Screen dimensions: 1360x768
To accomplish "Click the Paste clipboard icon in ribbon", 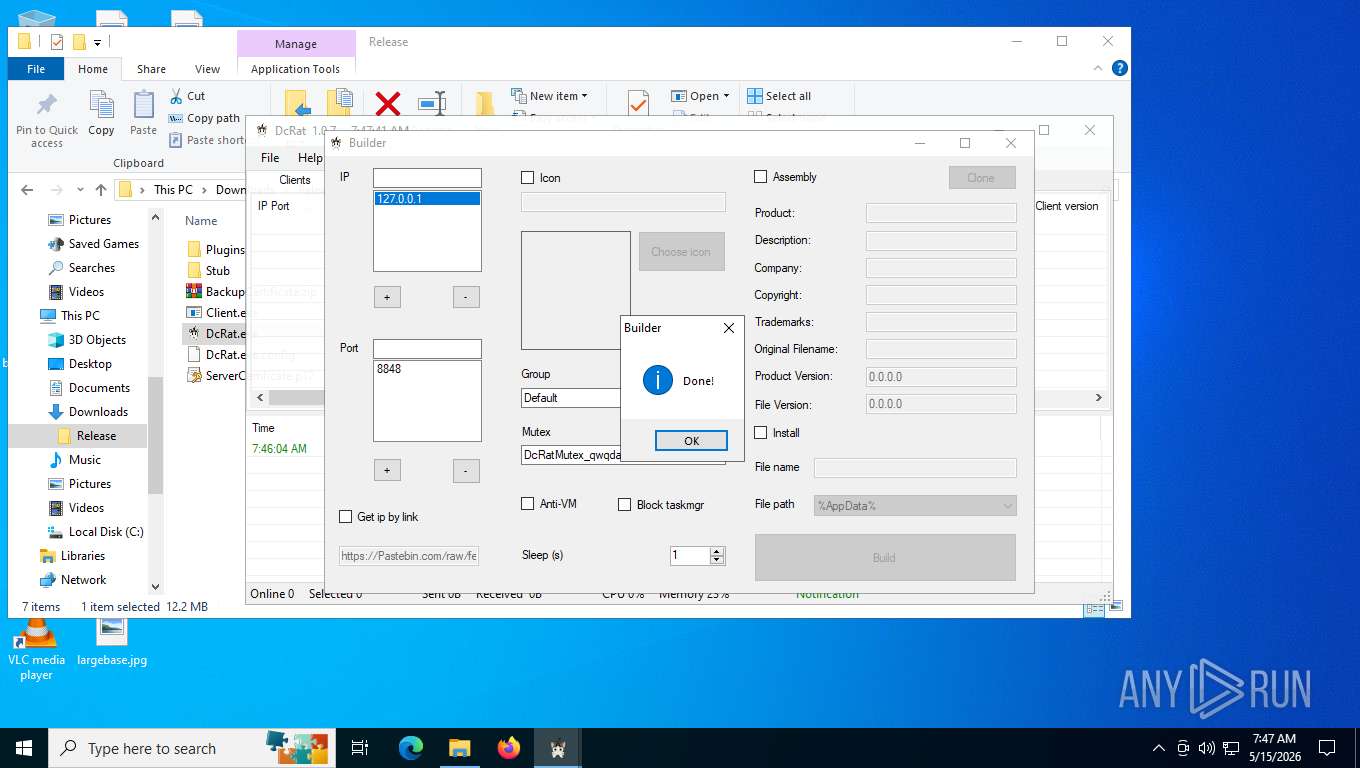I will point(144,105).
